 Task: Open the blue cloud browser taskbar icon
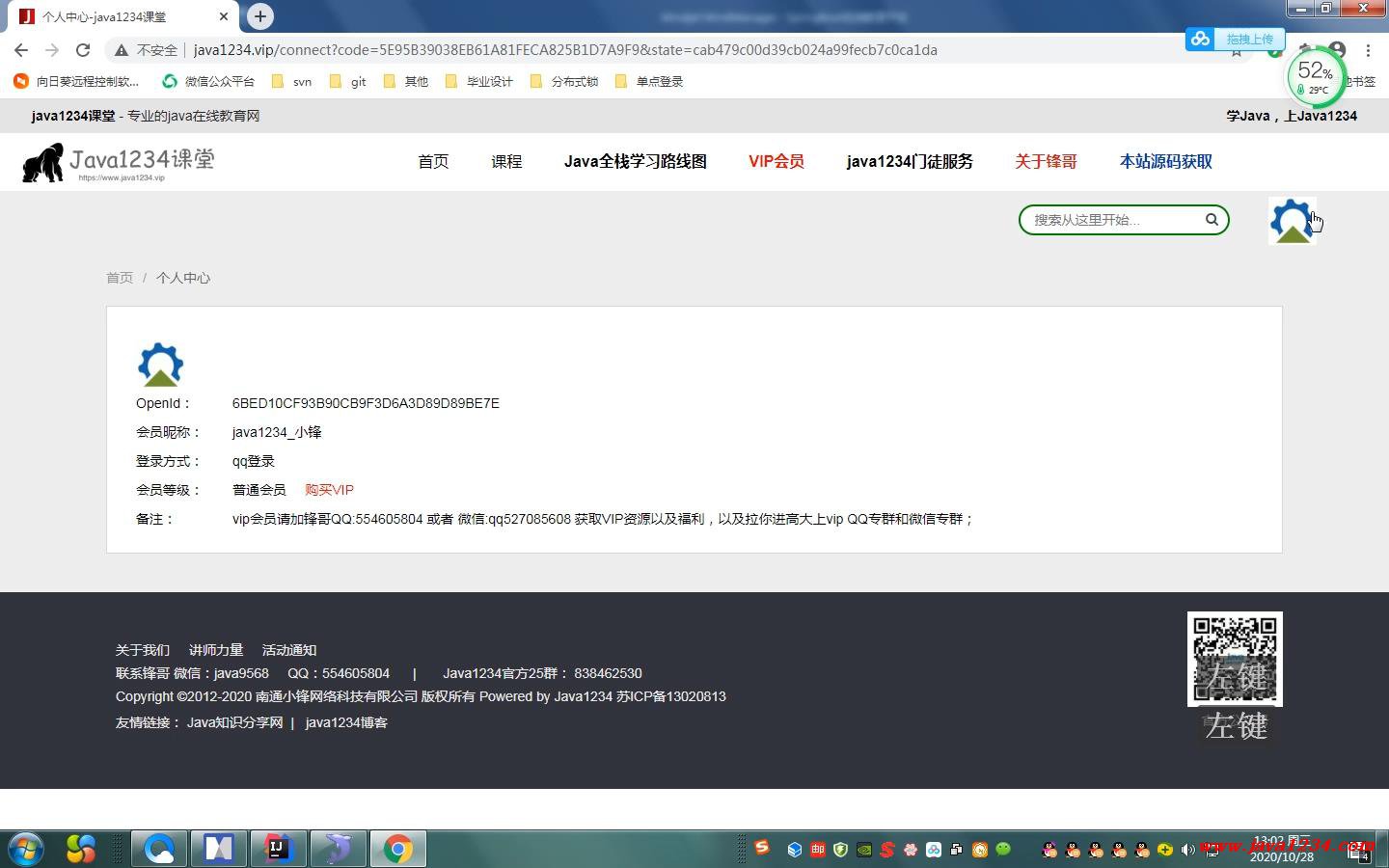click(x=159, y=849)
